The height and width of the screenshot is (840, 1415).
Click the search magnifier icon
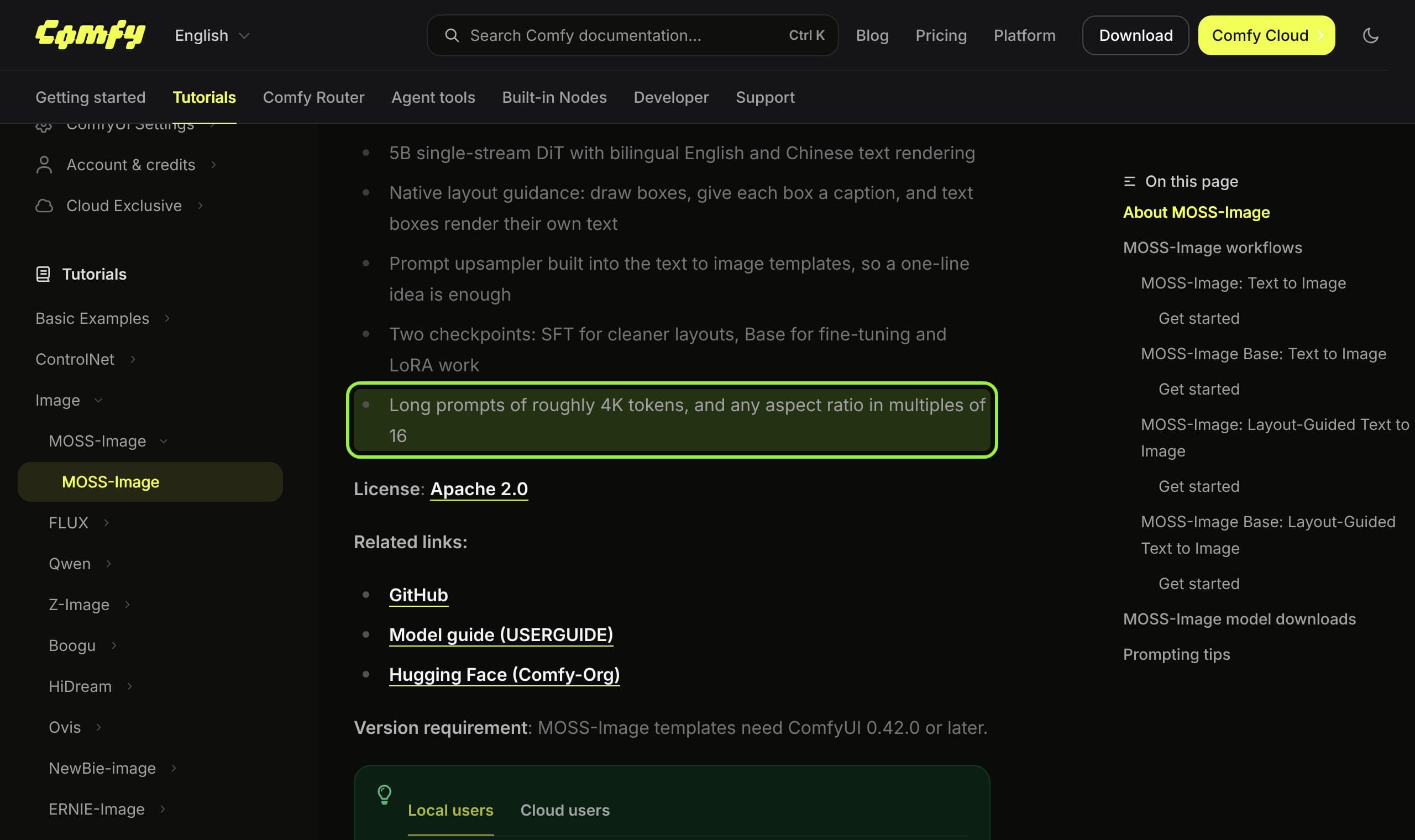[x=452, y=35]
